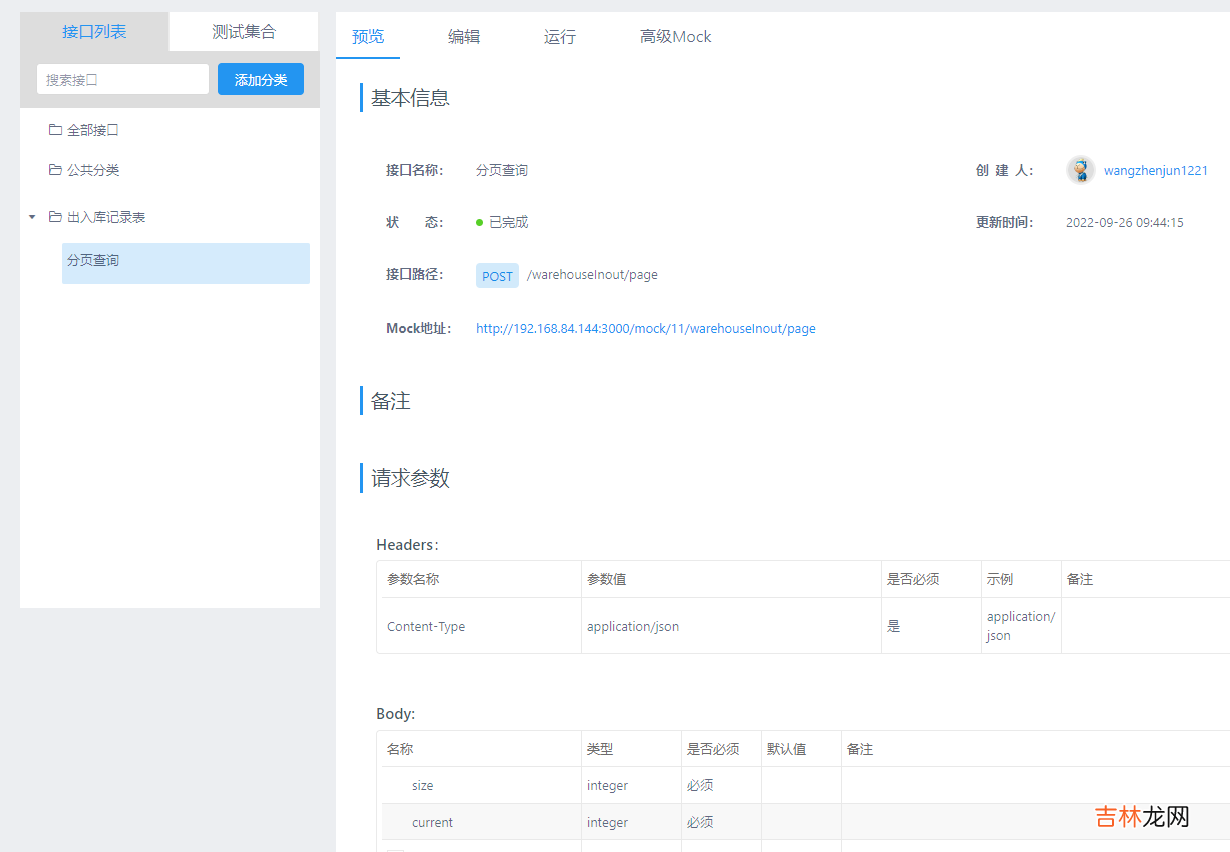Open the Mock address URL link

click(646, 328)
